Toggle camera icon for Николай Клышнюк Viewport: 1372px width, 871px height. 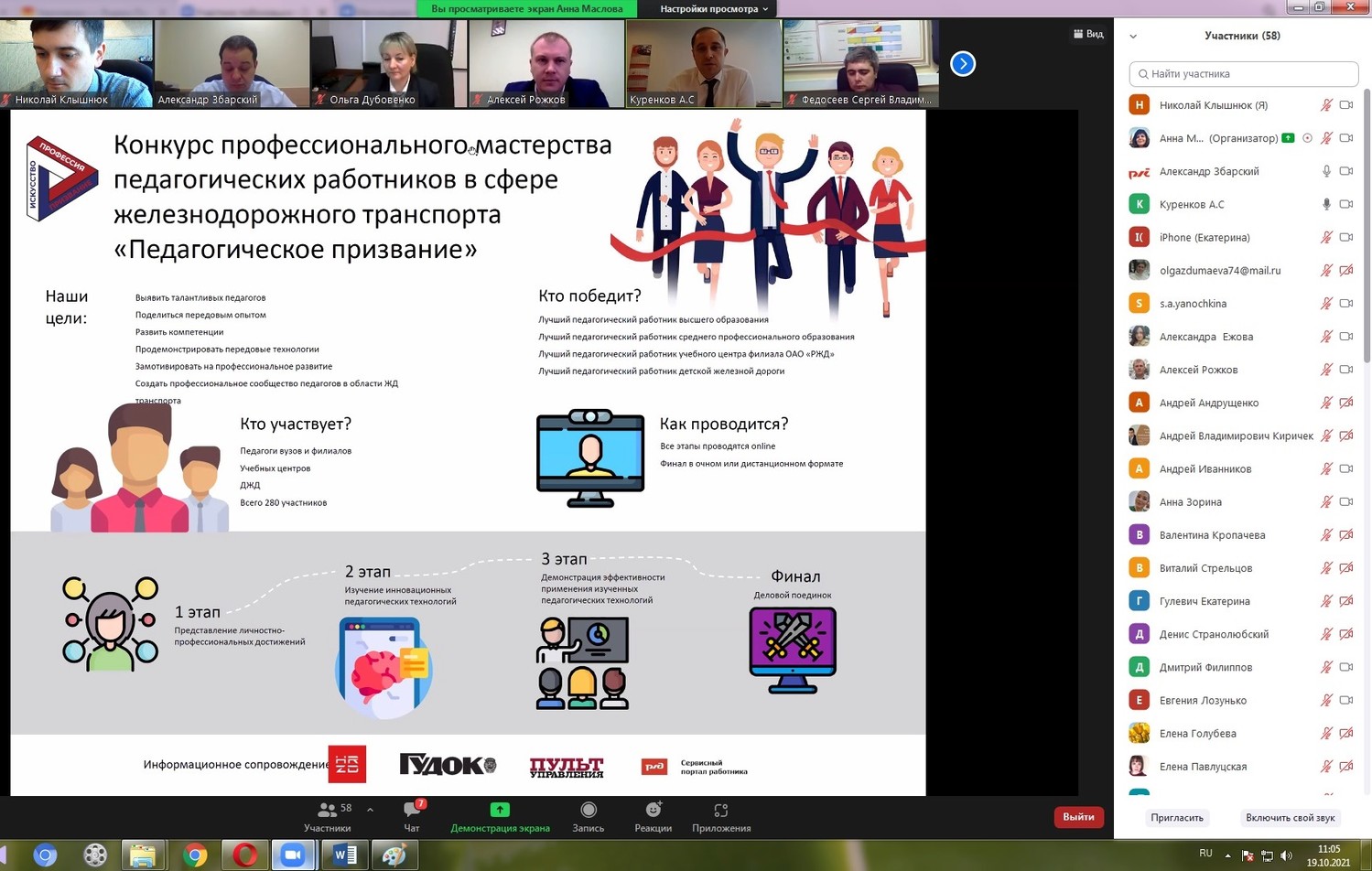[x=1346, y=105]
